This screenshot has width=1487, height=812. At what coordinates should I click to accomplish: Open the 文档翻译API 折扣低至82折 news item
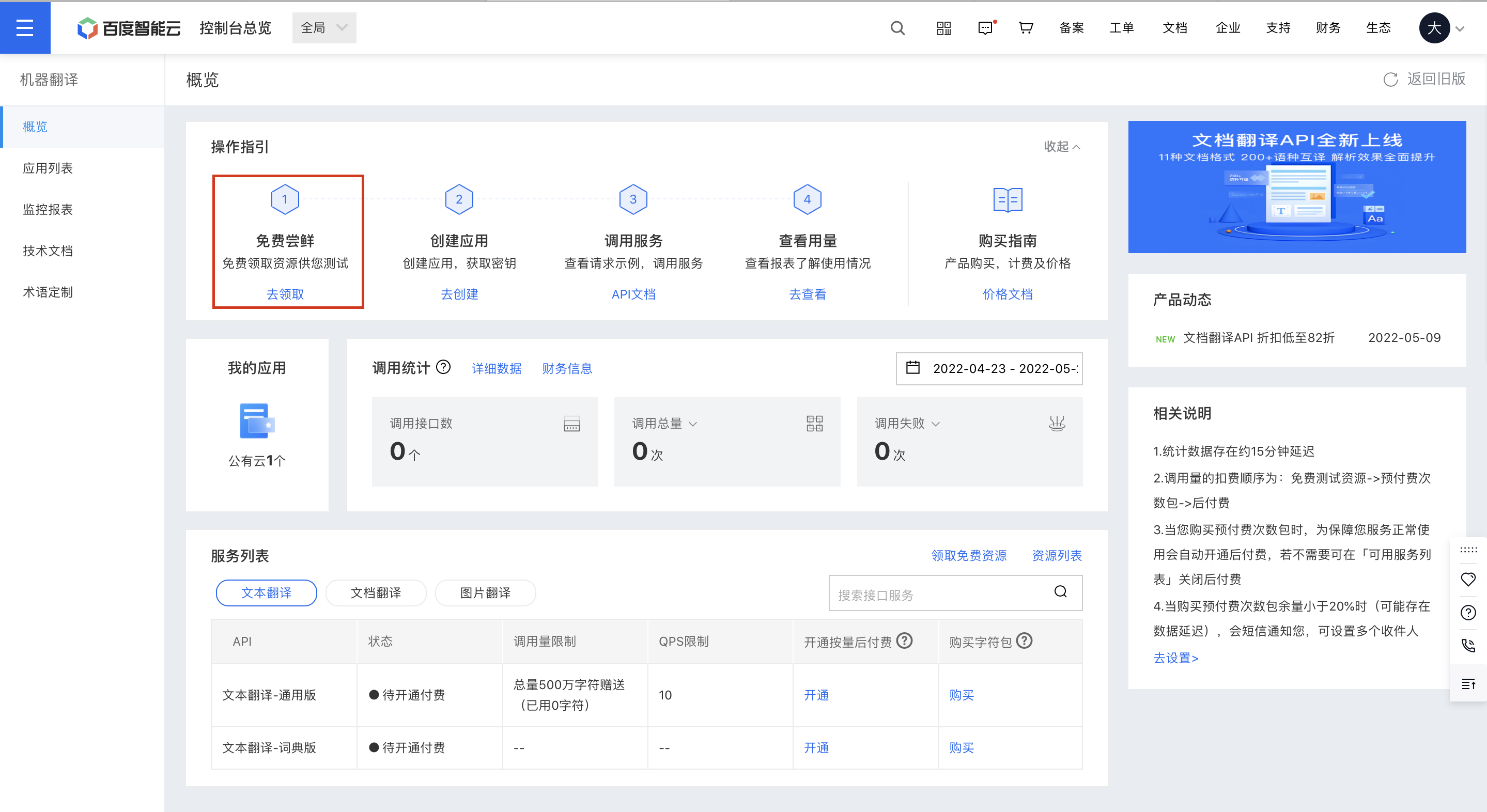coord(1259,338)
